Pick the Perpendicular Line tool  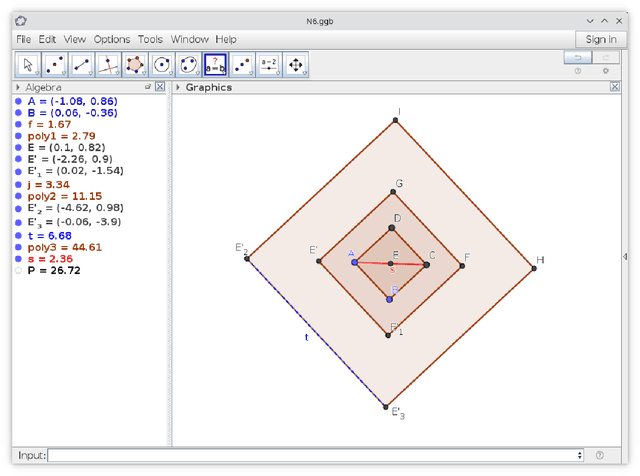(x=109, y=65)
